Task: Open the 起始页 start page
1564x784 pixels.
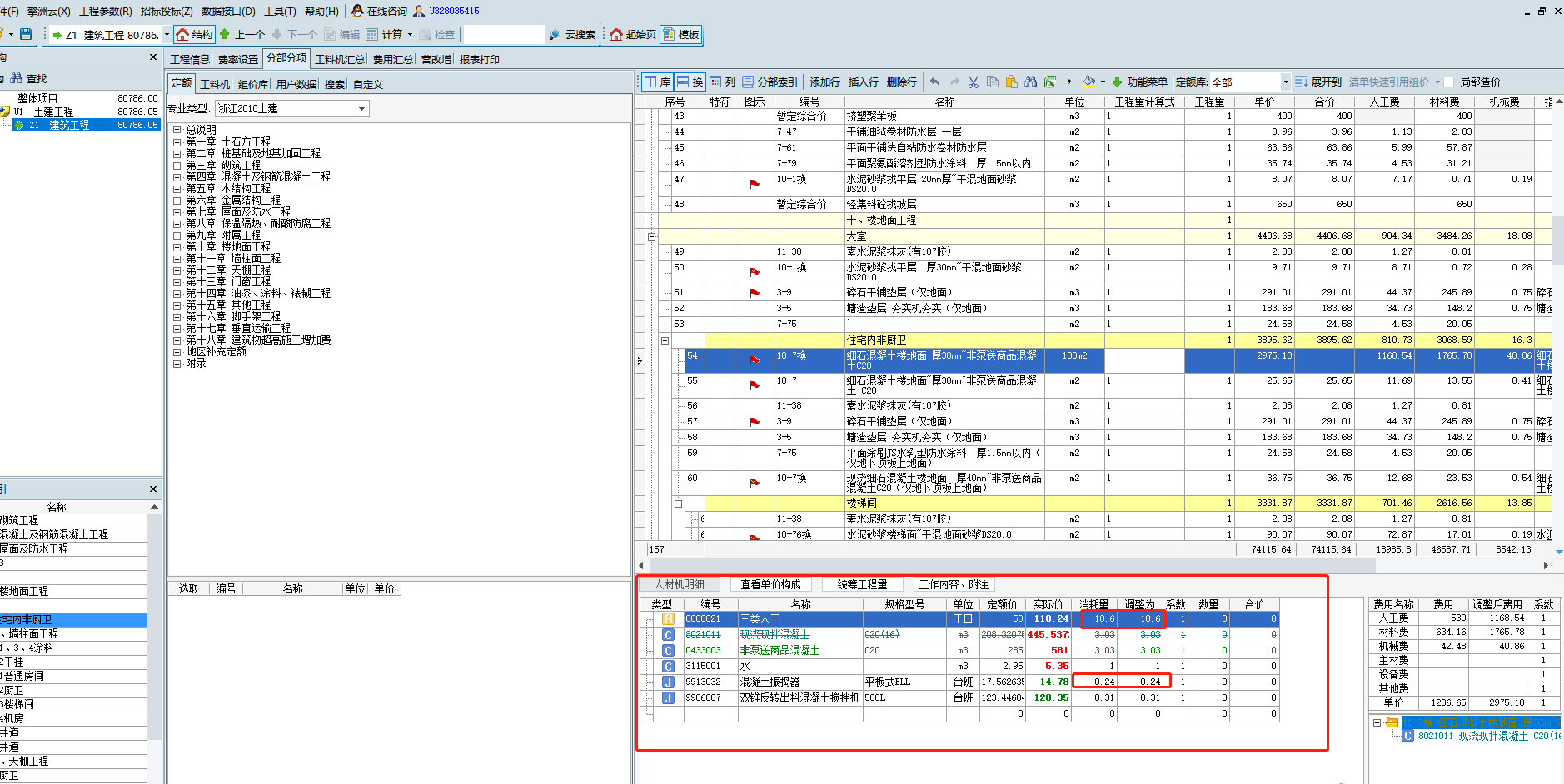Action: (632, 34)
